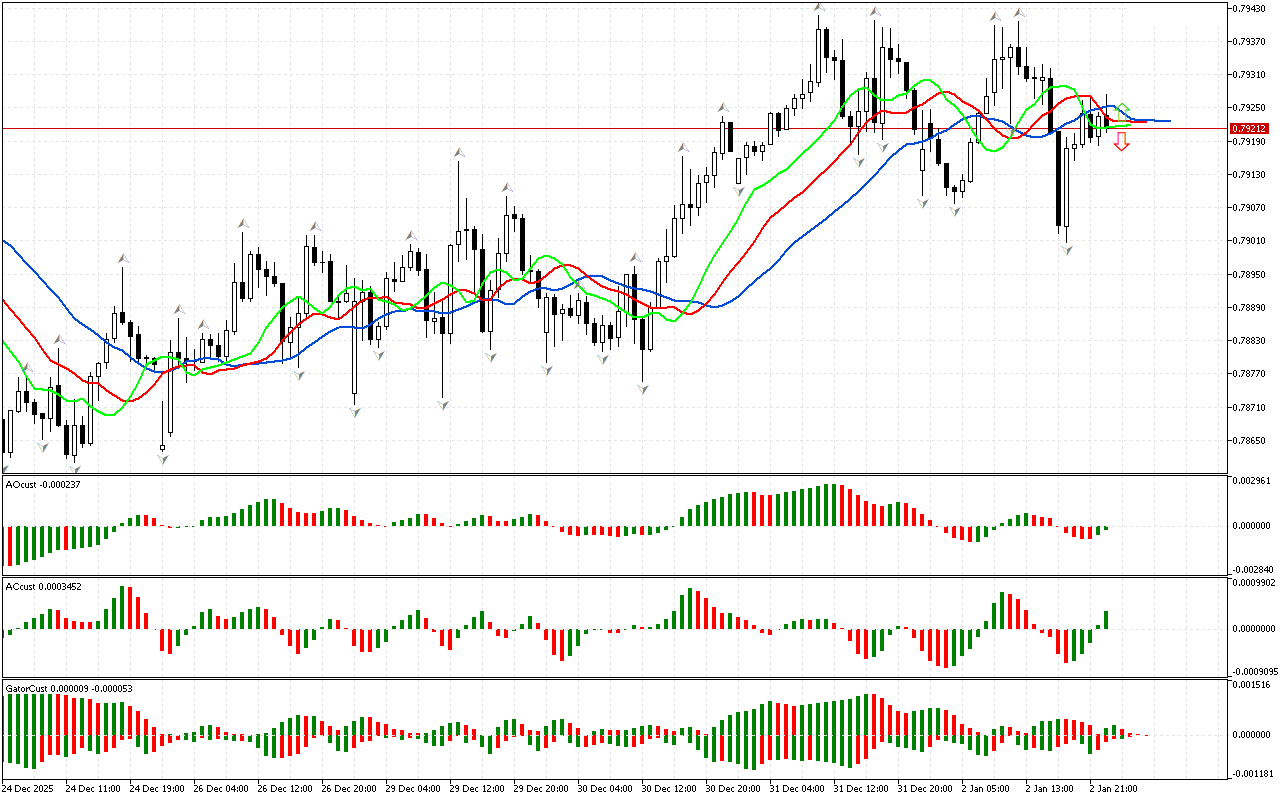This screenshot has width=1280, height=800.
Task: Select the last green bar in the ACcust histogram
Action: 1107,620
